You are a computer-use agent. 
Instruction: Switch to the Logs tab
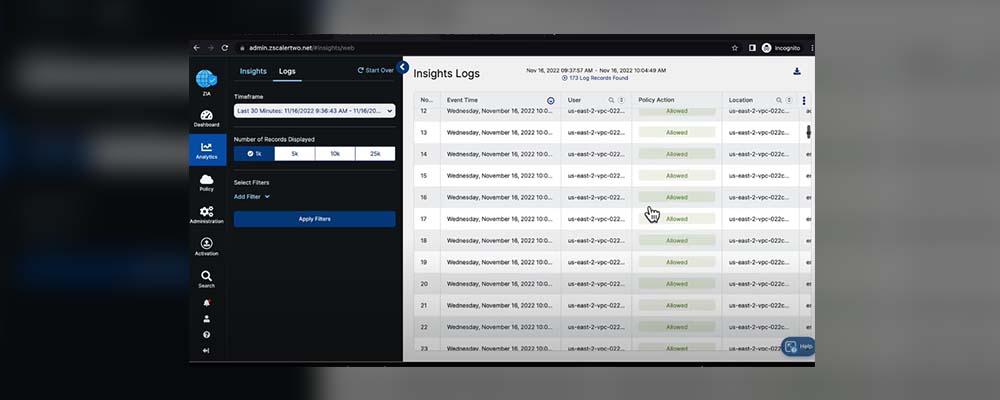[287, 71]
